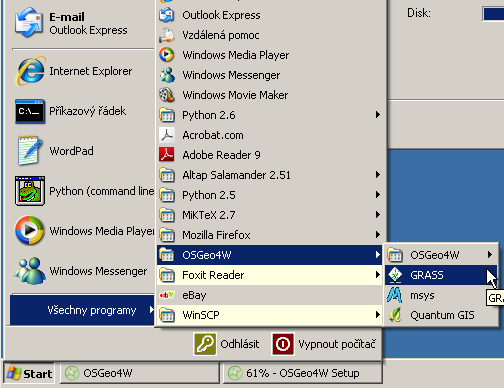Select Mozilla Firefox menu entry
Viewport: 504px width, 388px height.
(269, 235)
